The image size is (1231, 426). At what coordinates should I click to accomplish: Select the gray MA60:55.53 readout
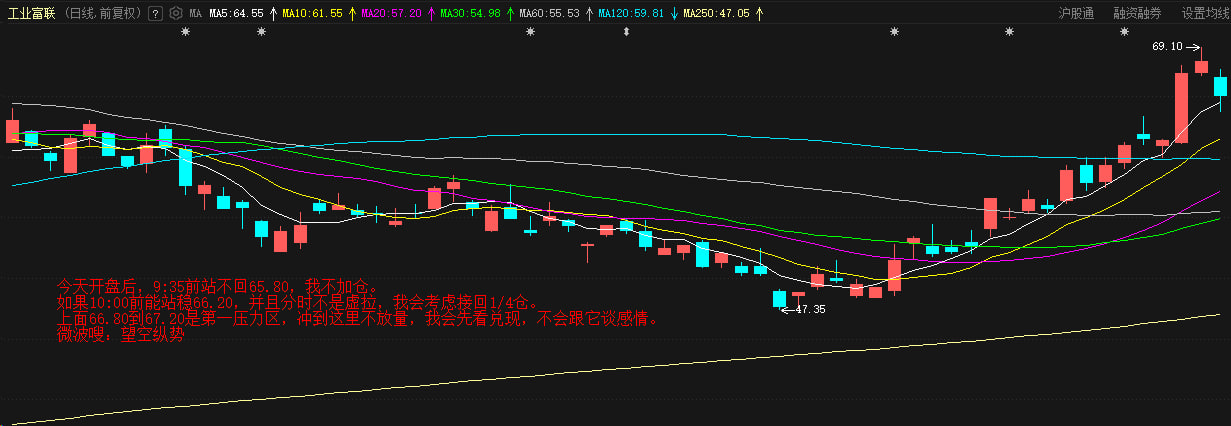point(549,14)
